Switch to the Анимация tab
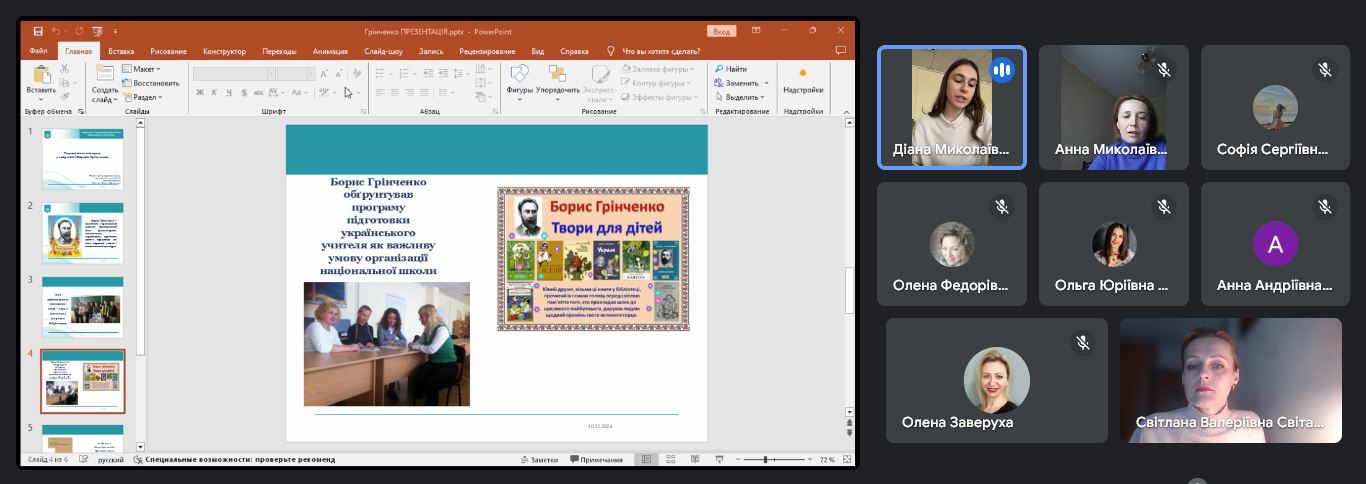Image resolution: width=1366 pixels, height=484 pixels. click(330, 51)
